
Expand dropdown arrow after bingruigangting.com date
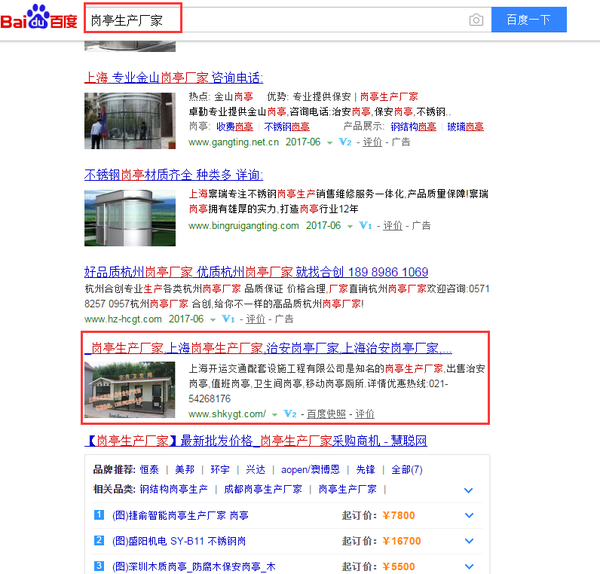(350, 226)
